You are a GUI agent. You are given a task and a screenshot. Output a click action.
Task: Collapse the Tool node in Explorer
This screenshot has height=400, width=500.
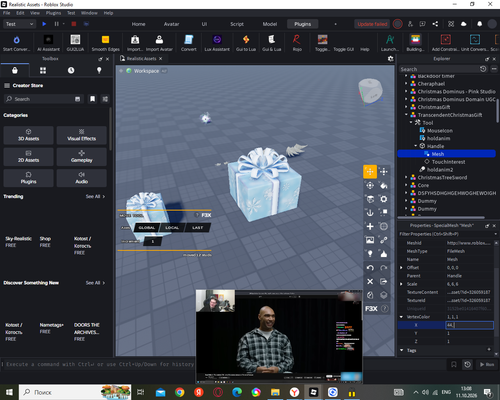[411, 122]
